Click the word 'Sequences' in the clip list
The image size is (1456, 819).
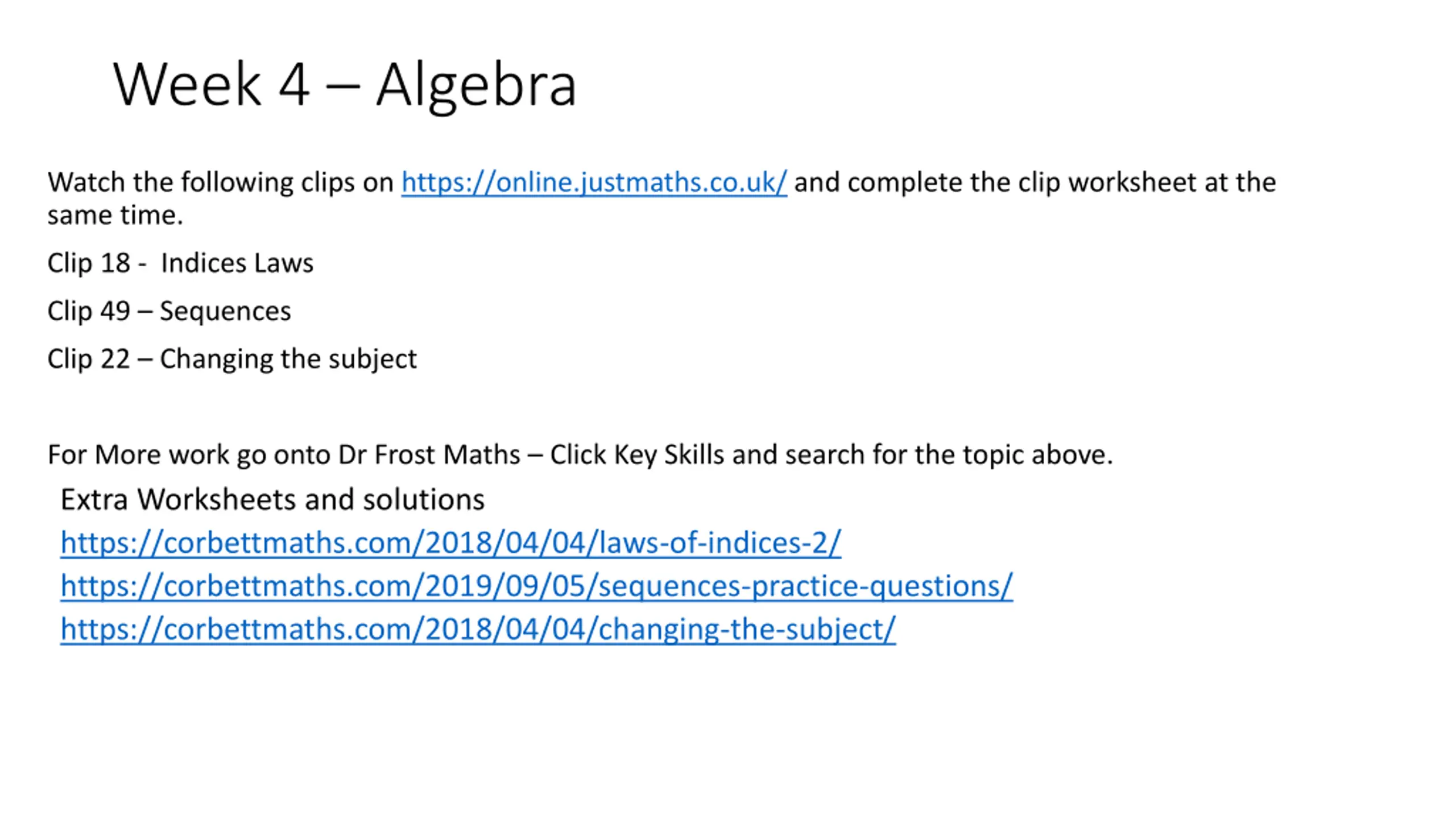225,312
